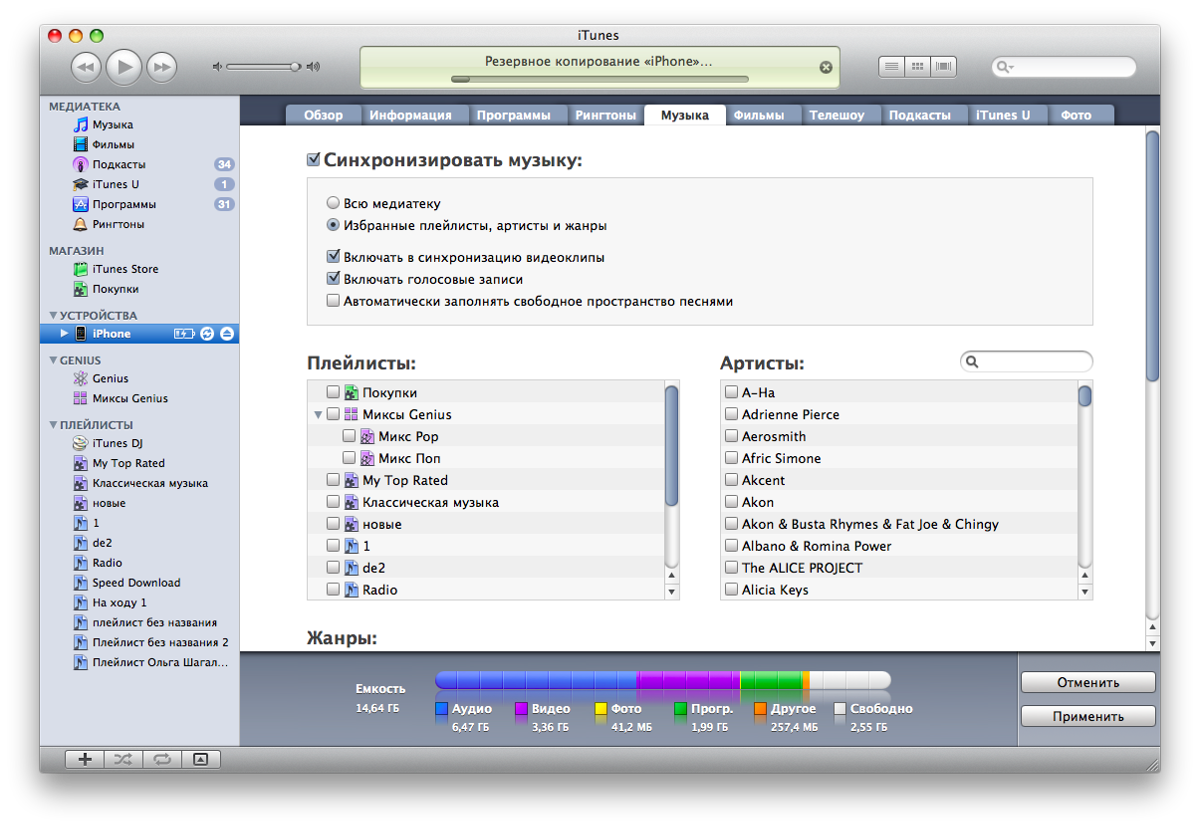Uncheck Включать в синхронизацию видеоклипы
Screen dimensions: 1200x828
[x=333, y=257]
